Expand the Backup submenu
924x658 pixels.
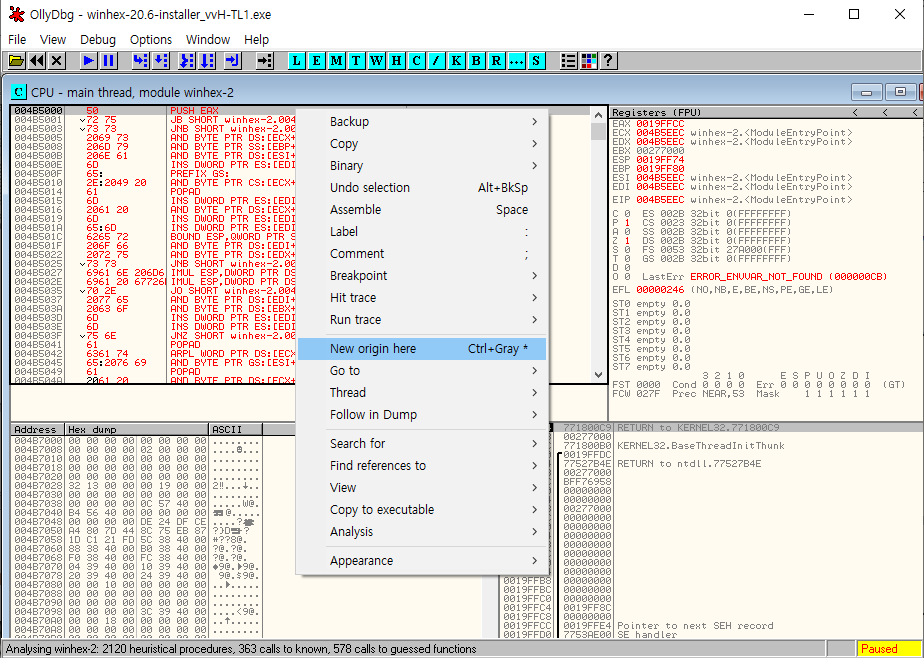tap(422, 121)
